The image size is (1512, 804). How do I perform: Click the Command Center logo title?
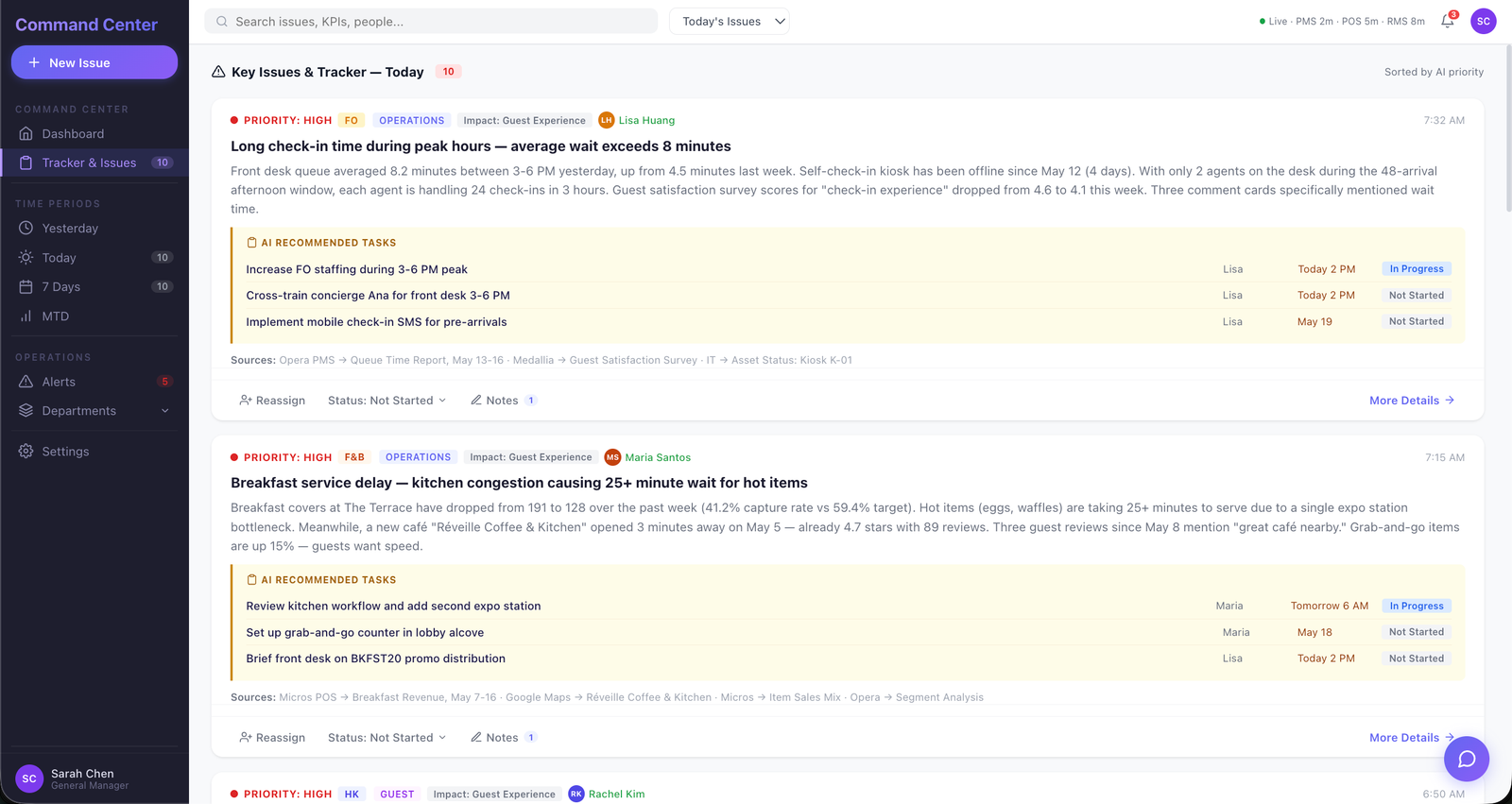click(86, 25)
